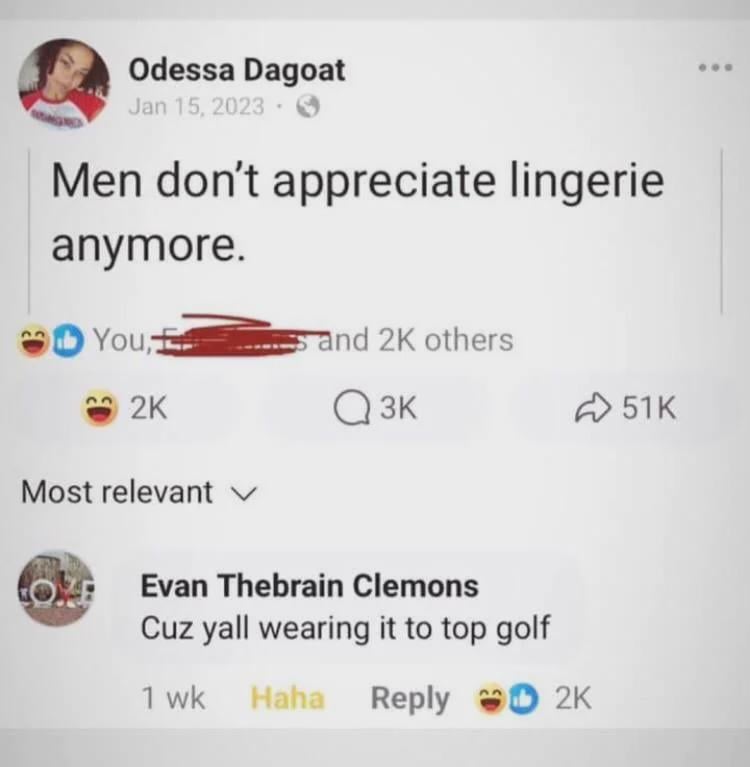Click the chevron next to Most relevant
The width and height of the screenshot is (750, 767).
[x=243, y=493]
